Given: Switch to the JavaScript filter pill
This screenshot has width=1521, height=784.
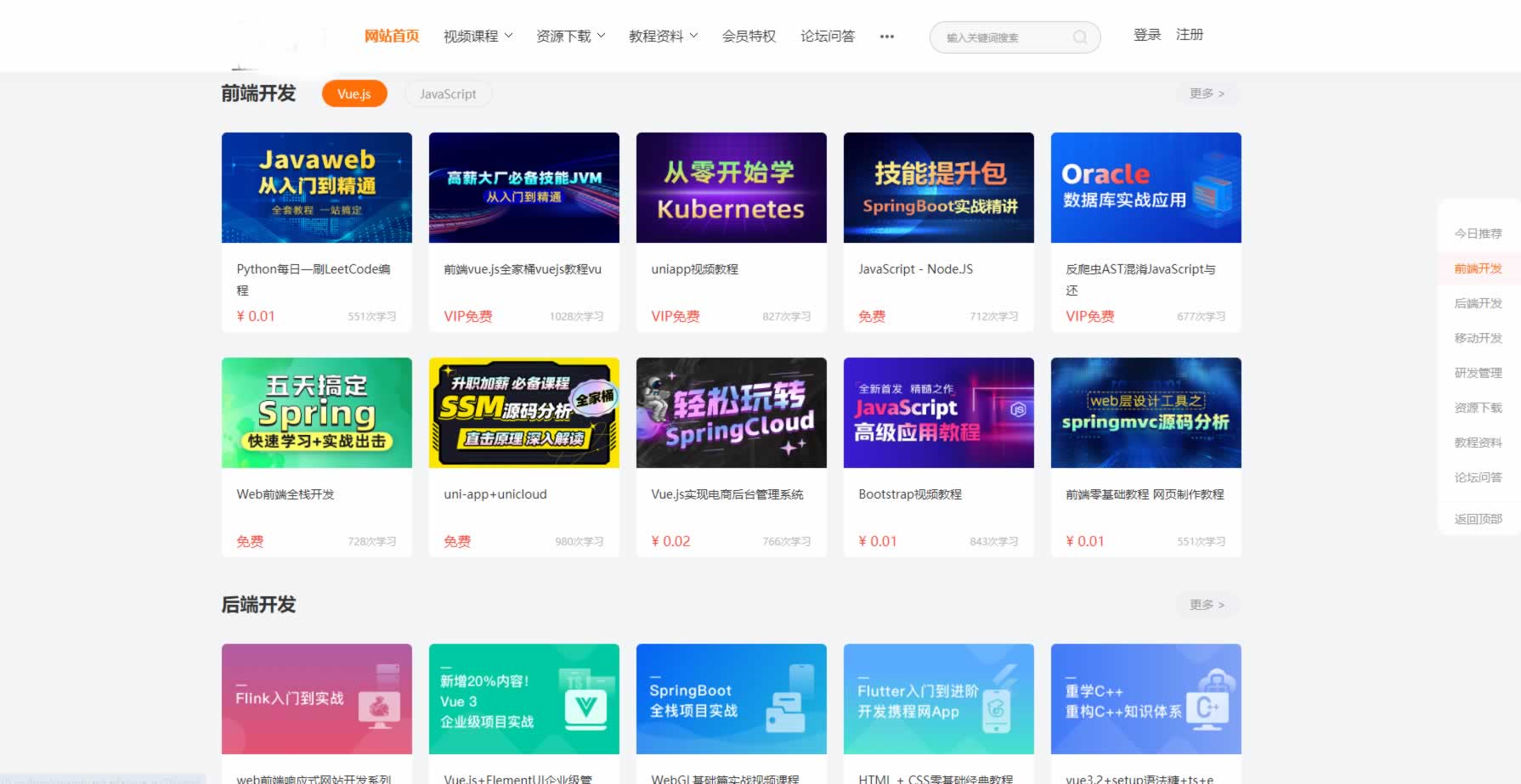Looking at the screenshot, I should (x=448, y=94).
